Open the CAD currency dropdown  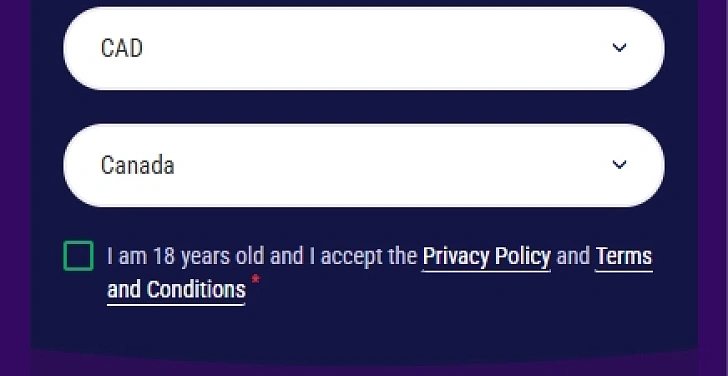click(364, 48)
